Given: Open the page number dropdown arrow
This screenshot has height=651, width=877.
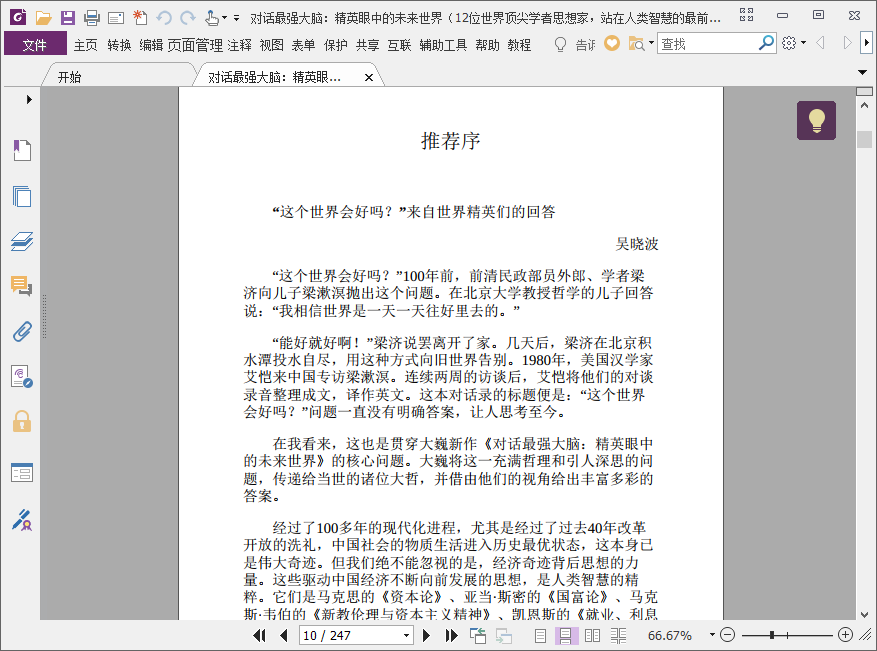Looking at the screenshot, I should coord(407,635).
